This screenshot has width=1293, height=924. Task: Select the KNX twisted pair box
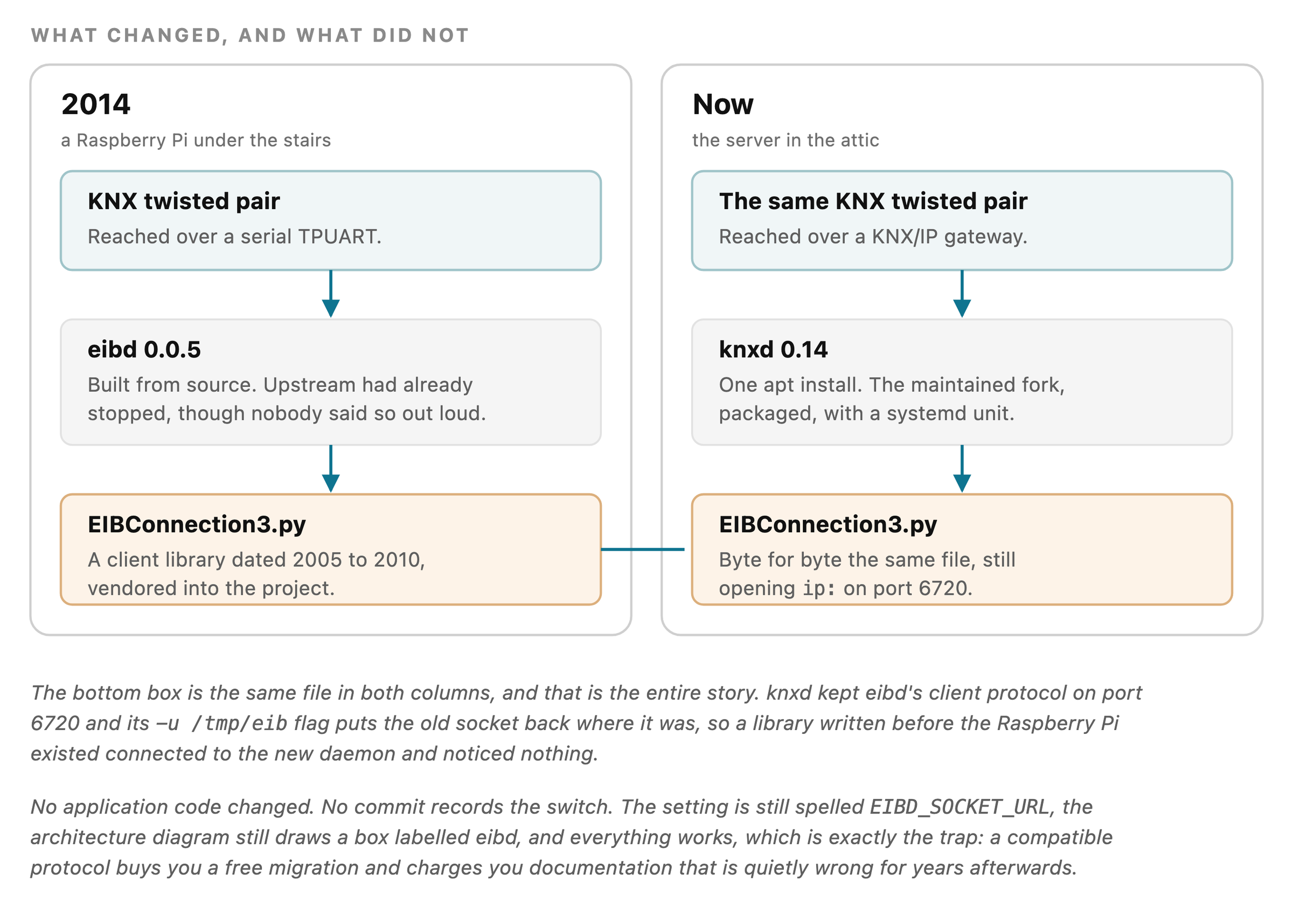pos(330,220)
